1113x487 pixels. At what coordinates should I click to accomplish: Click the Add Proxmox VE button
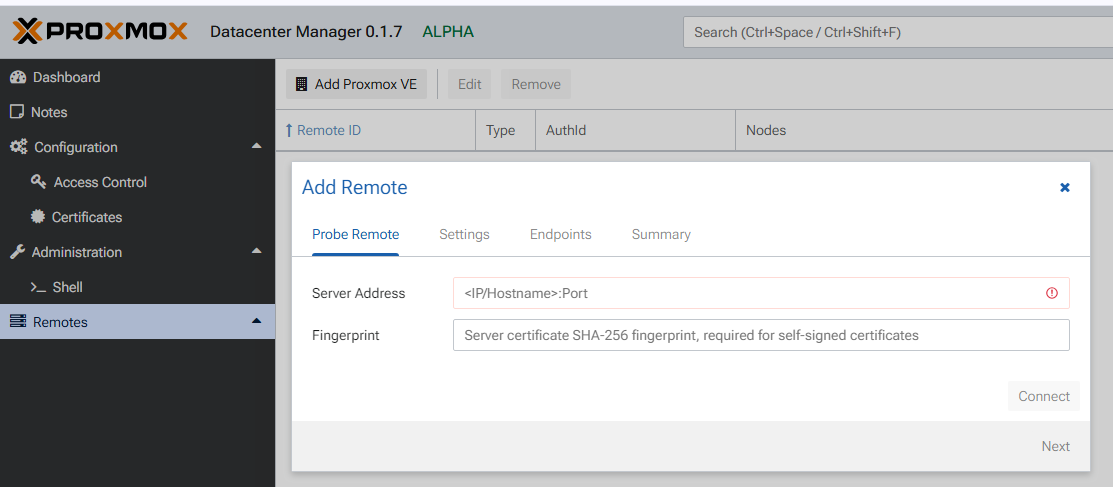356,84
